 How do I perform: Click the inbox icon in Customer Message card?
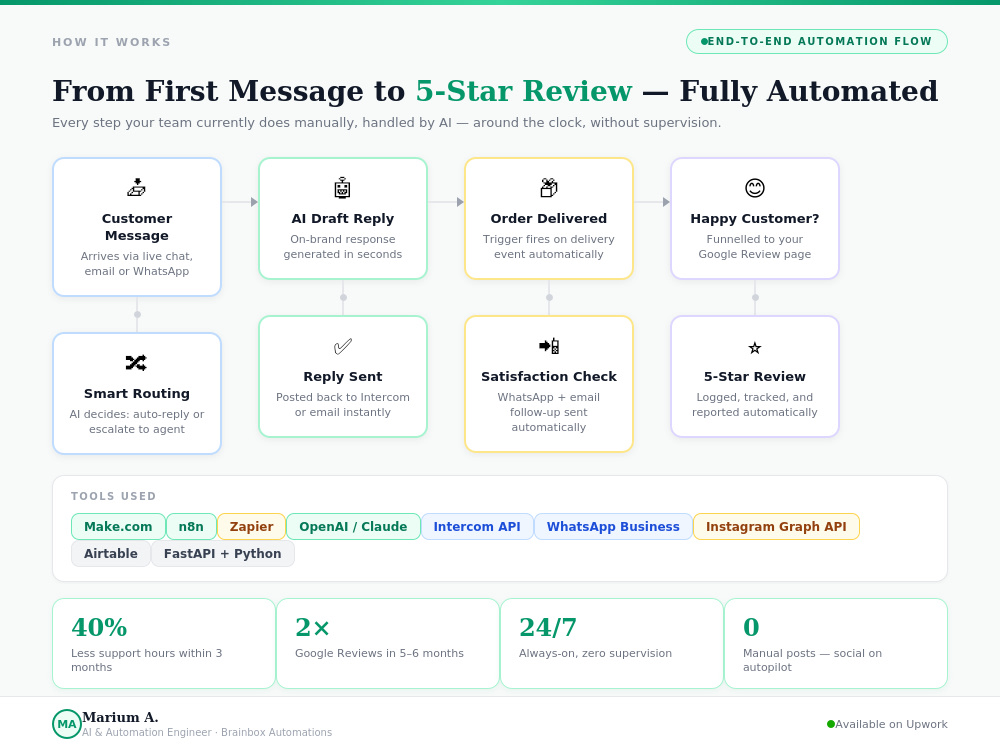click(136, 188)
